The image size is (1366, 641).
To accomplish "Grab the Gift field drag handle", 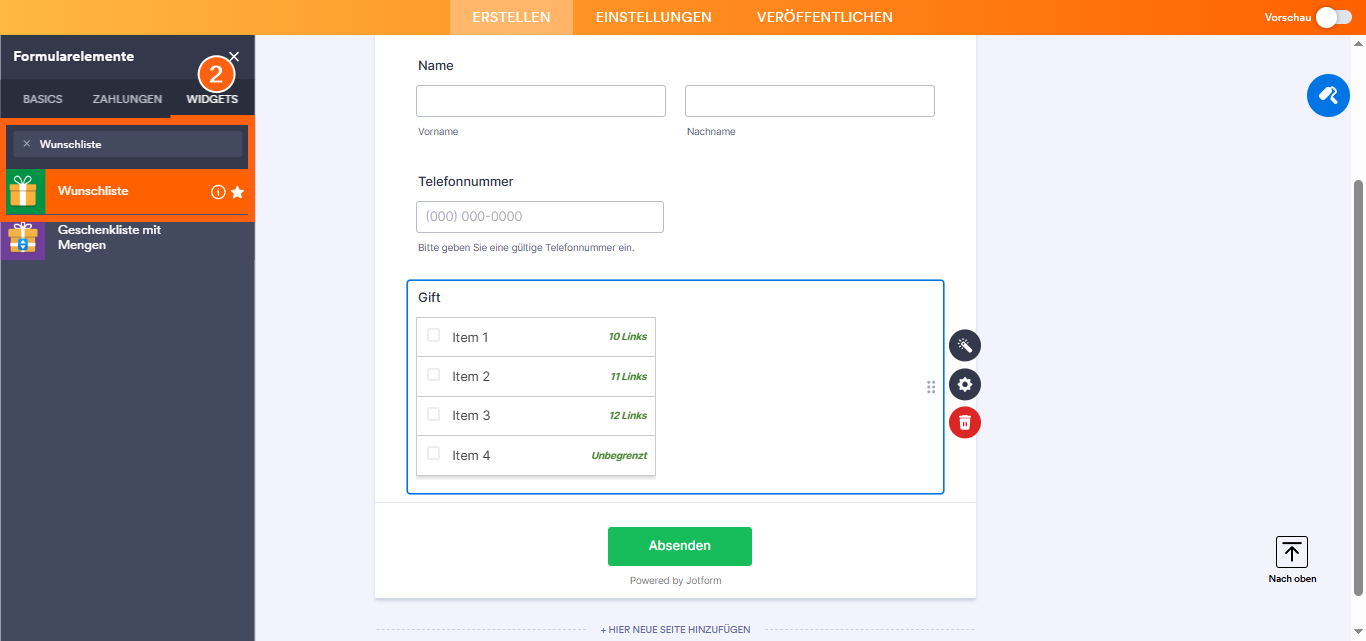I will [x=931, y=387].
